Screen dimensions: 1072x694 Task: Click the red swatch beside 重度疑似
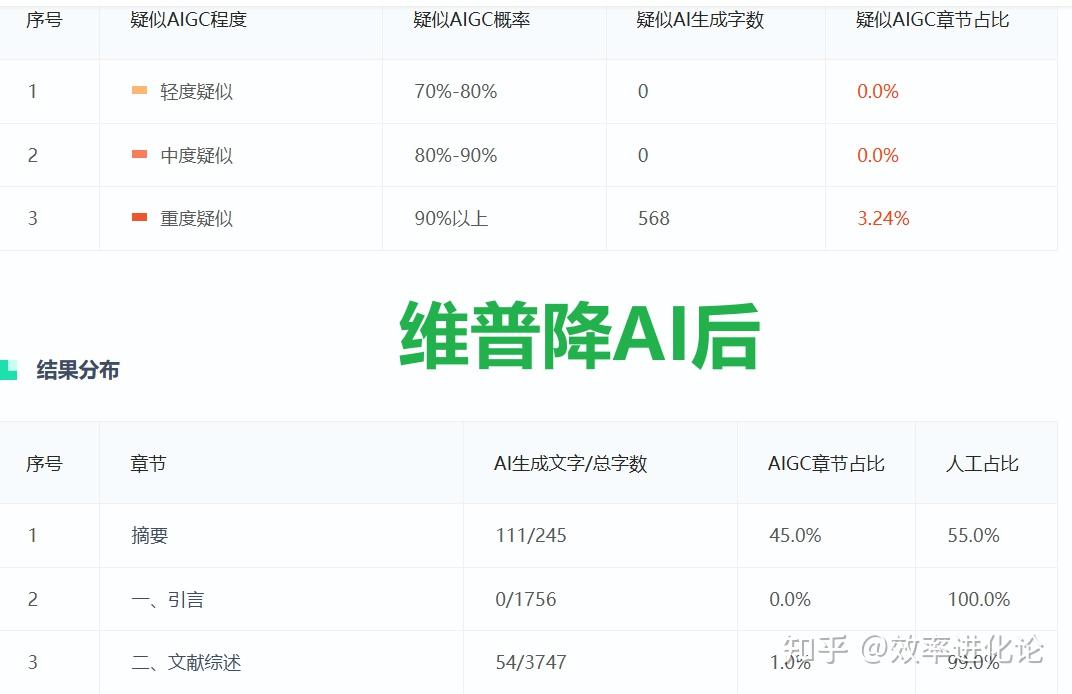(x=139, y=217)
